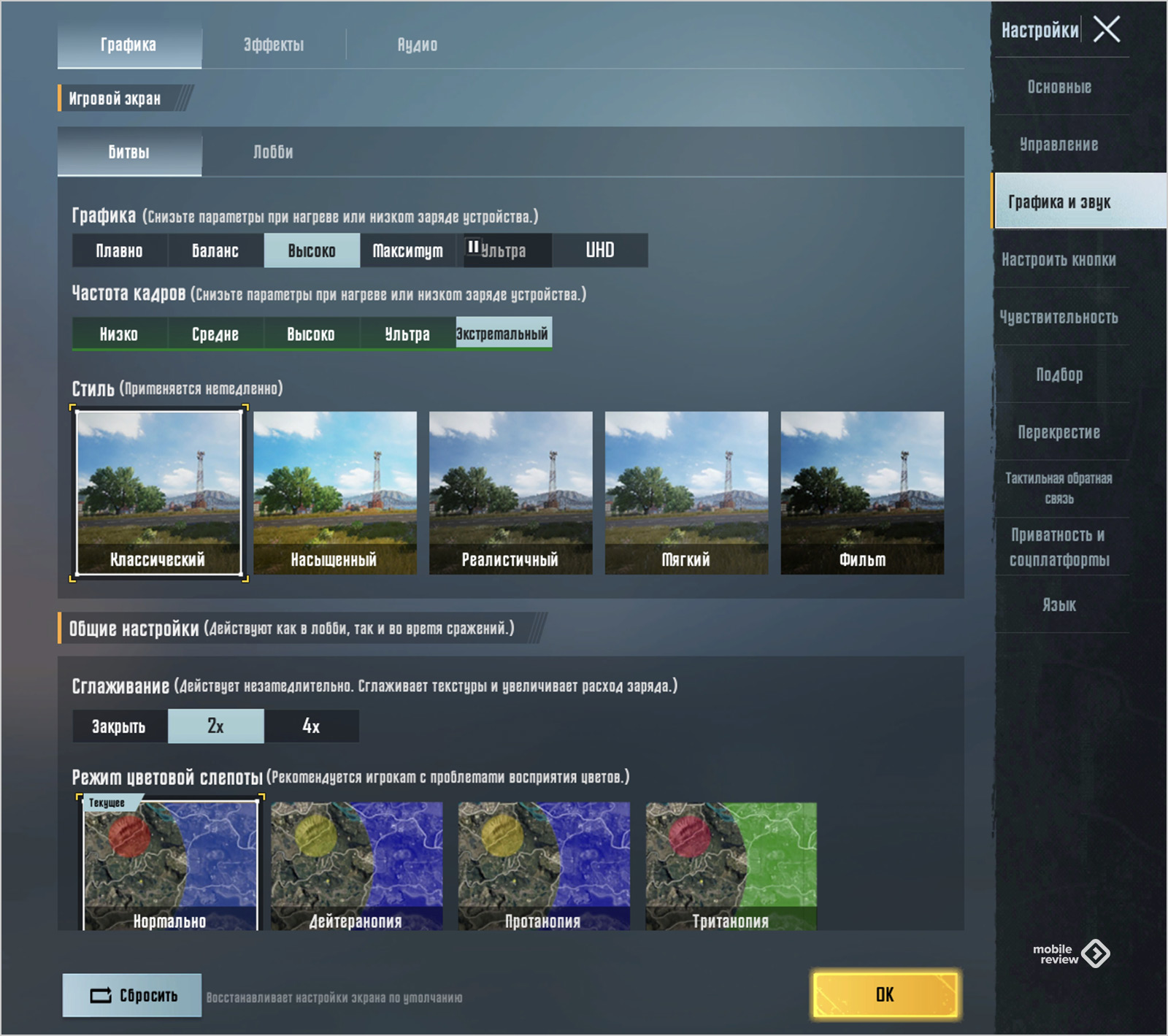Select Дейтеранопия colorblind mode
The image size is (1168, 1036).
tap(357, 866)
